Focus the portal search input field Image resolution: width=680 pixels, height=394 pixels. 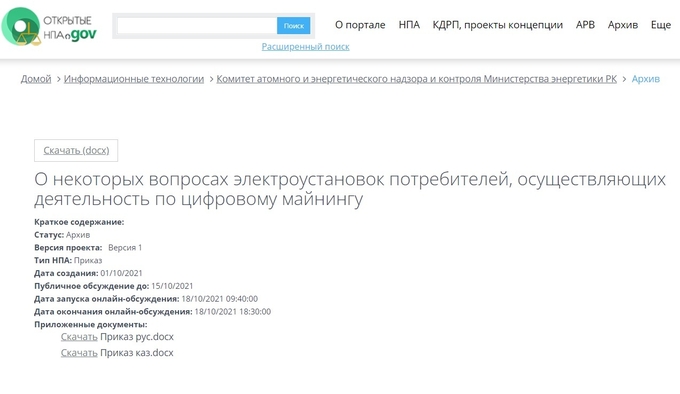coord(197,26)
